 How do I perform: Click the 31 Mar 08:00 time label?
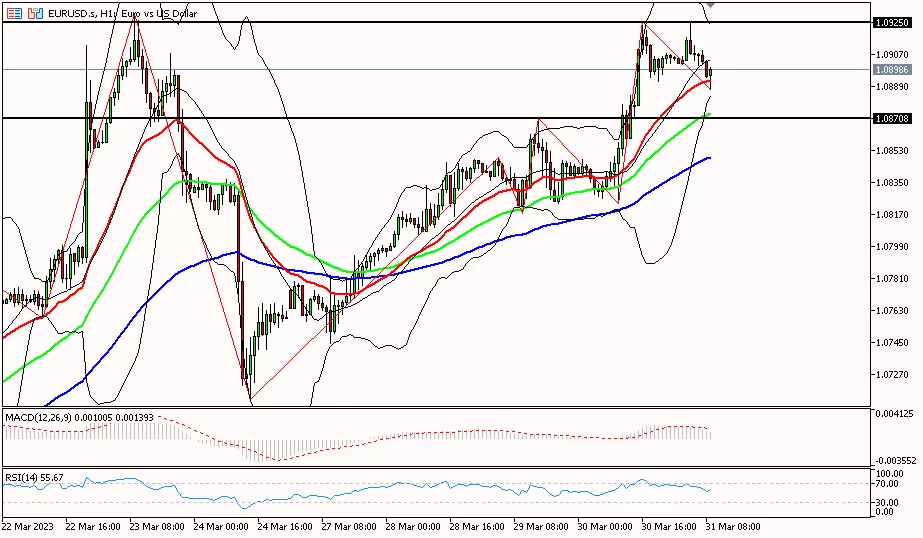pos(733,526)
